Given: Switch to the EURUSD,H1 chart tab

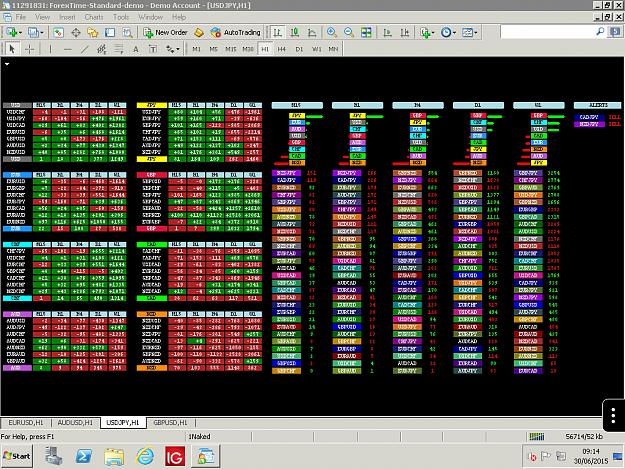Looking at the screenshot, I should 26,422.
